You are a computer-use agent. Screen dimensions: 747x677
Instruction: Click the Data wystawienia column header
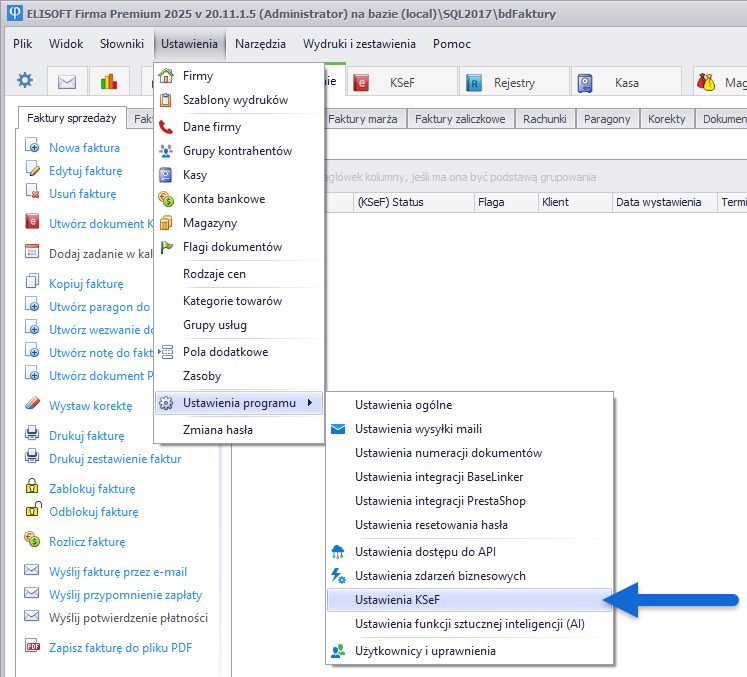[x=658, y=202]
